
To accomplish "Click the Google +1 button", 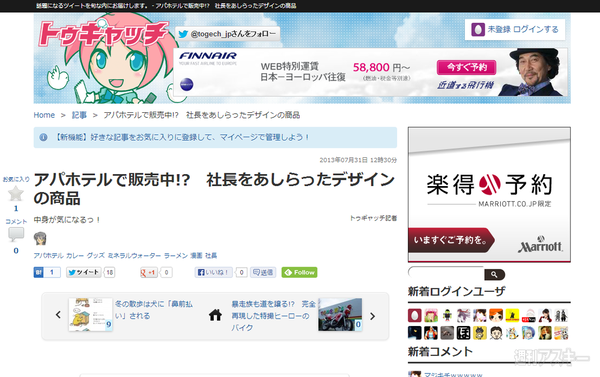I will point(148,273).
